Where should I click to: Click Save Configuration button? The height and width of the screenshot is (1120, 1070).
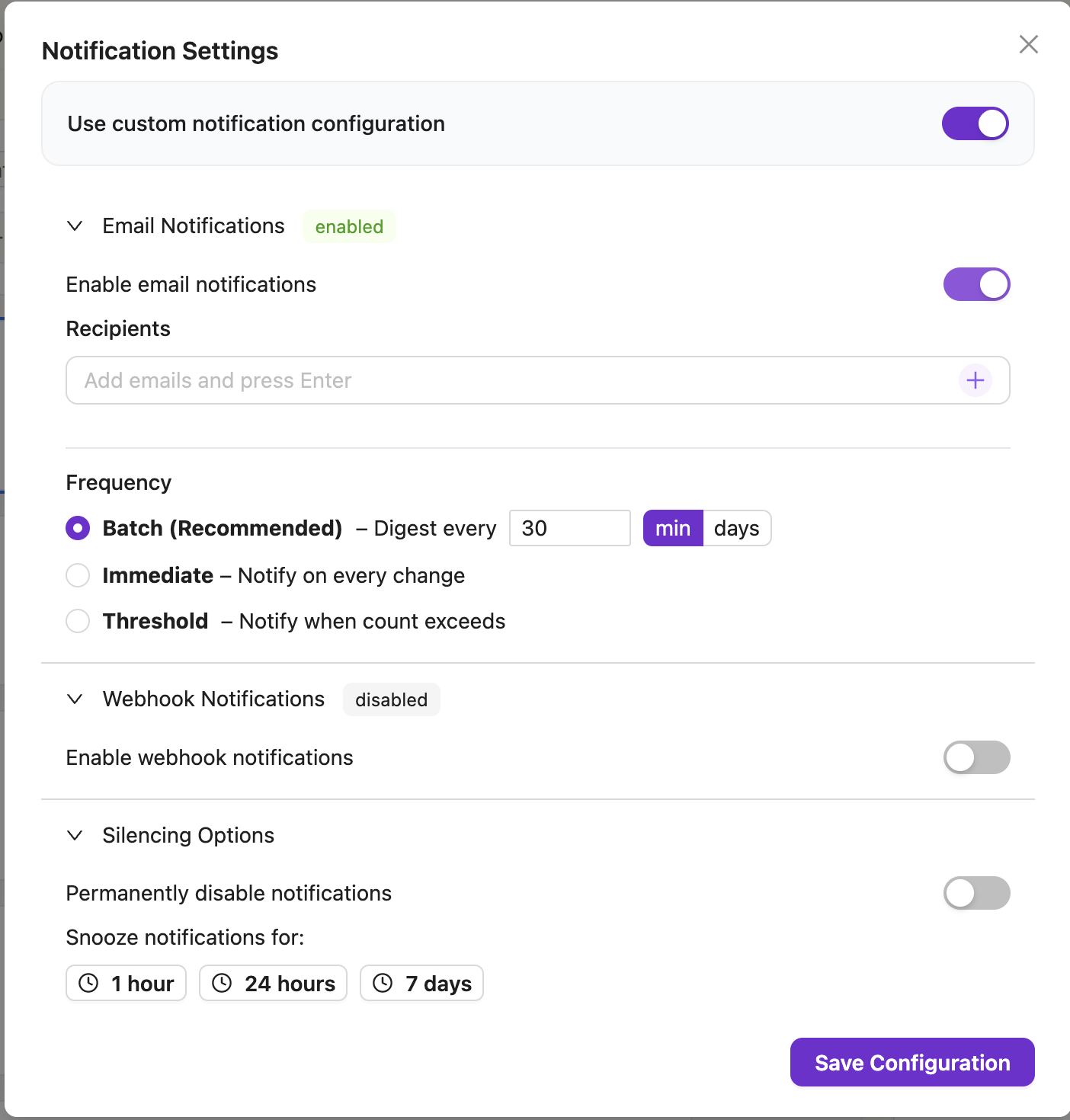(912, 1062)
